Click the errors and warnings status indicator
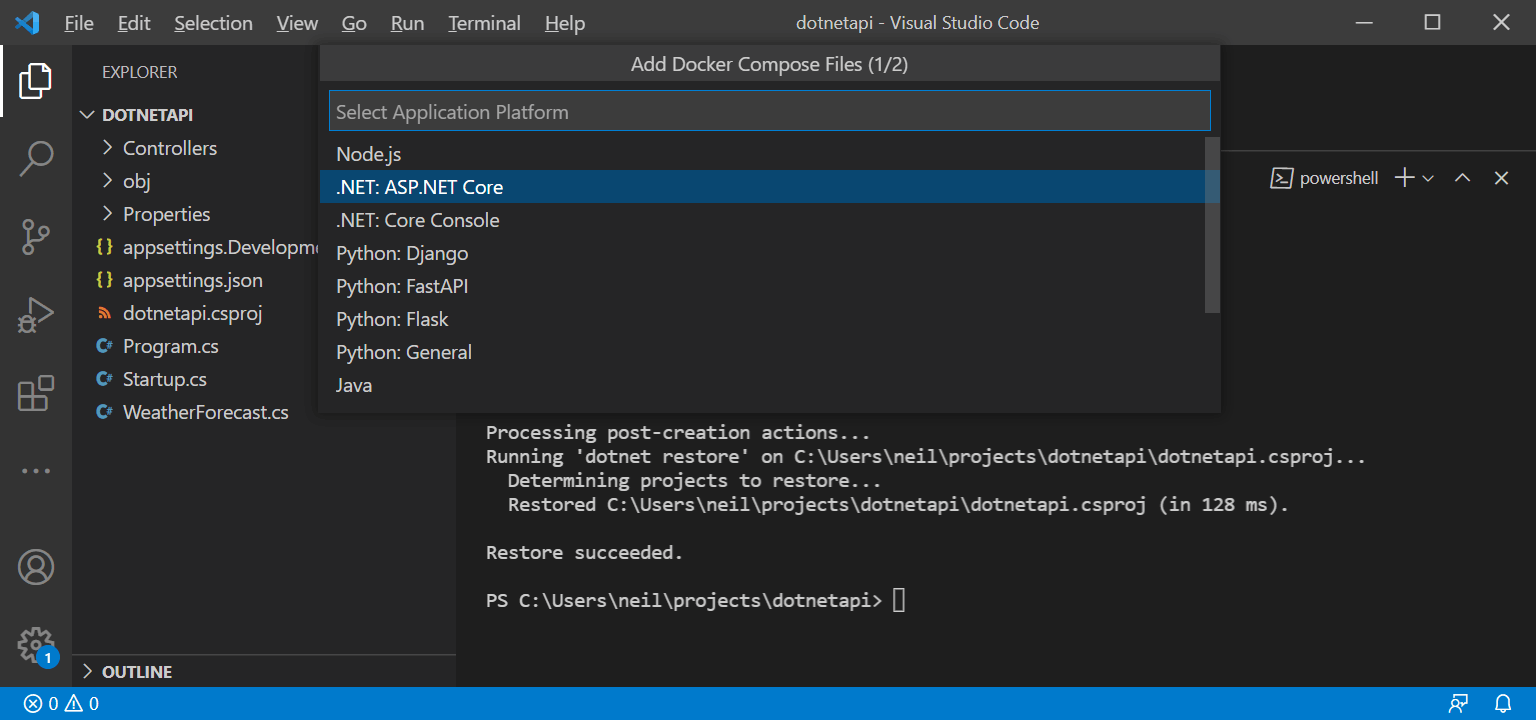 pyautogui.click(x=61, y=703)
